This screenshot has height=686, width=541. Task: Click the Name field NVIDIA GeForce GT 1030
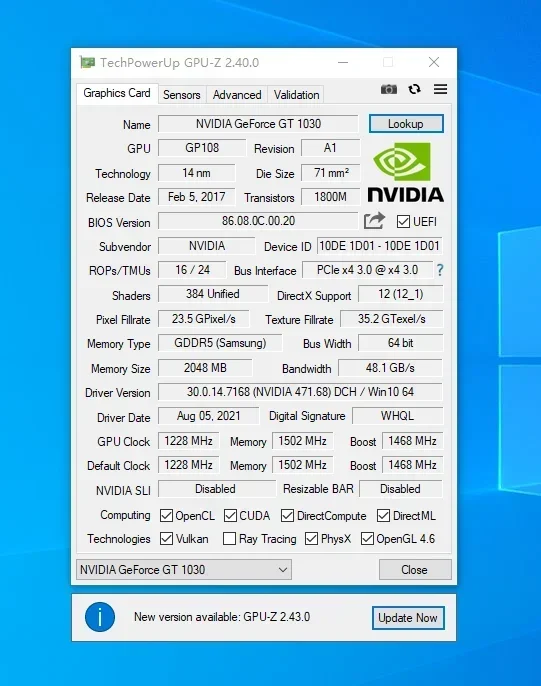pyautogui.click(x=258, y=124)
